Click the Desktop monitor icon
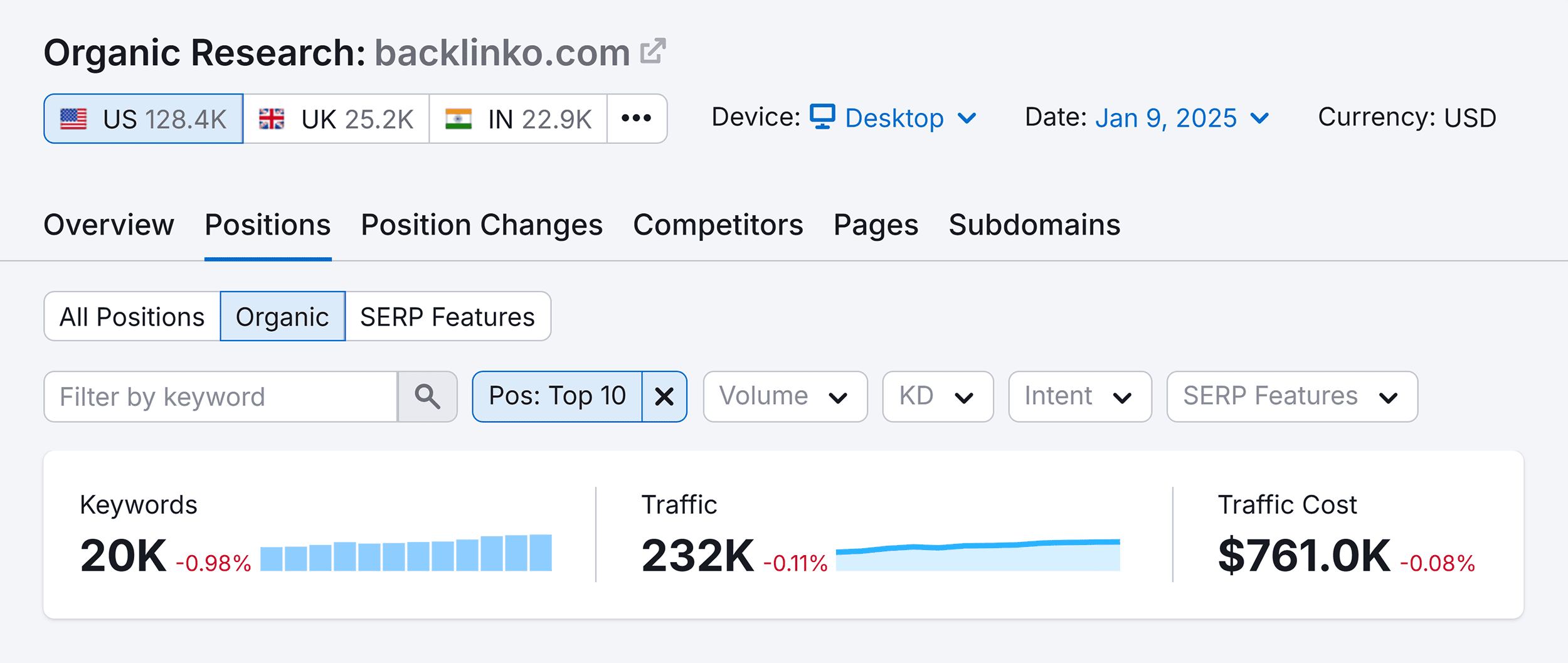 tap(822, 117)
